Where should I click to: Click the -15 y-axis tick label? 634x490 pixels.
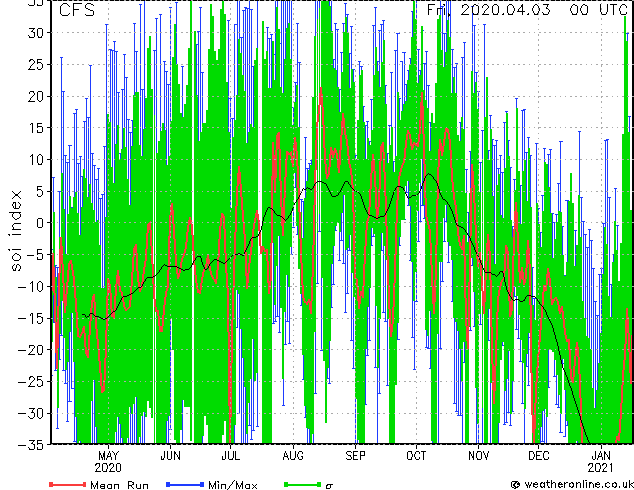click(32, 318)
